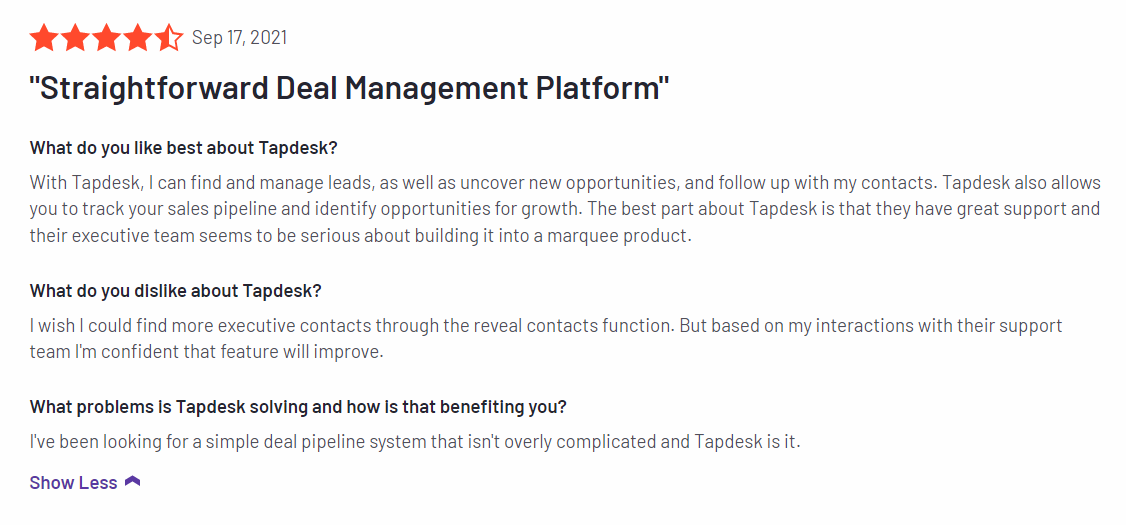Viewport: 1126px width, 525px height.
Task: Click "What do you like best about Tapdesk?" heading
Action: tap(183, 148)
